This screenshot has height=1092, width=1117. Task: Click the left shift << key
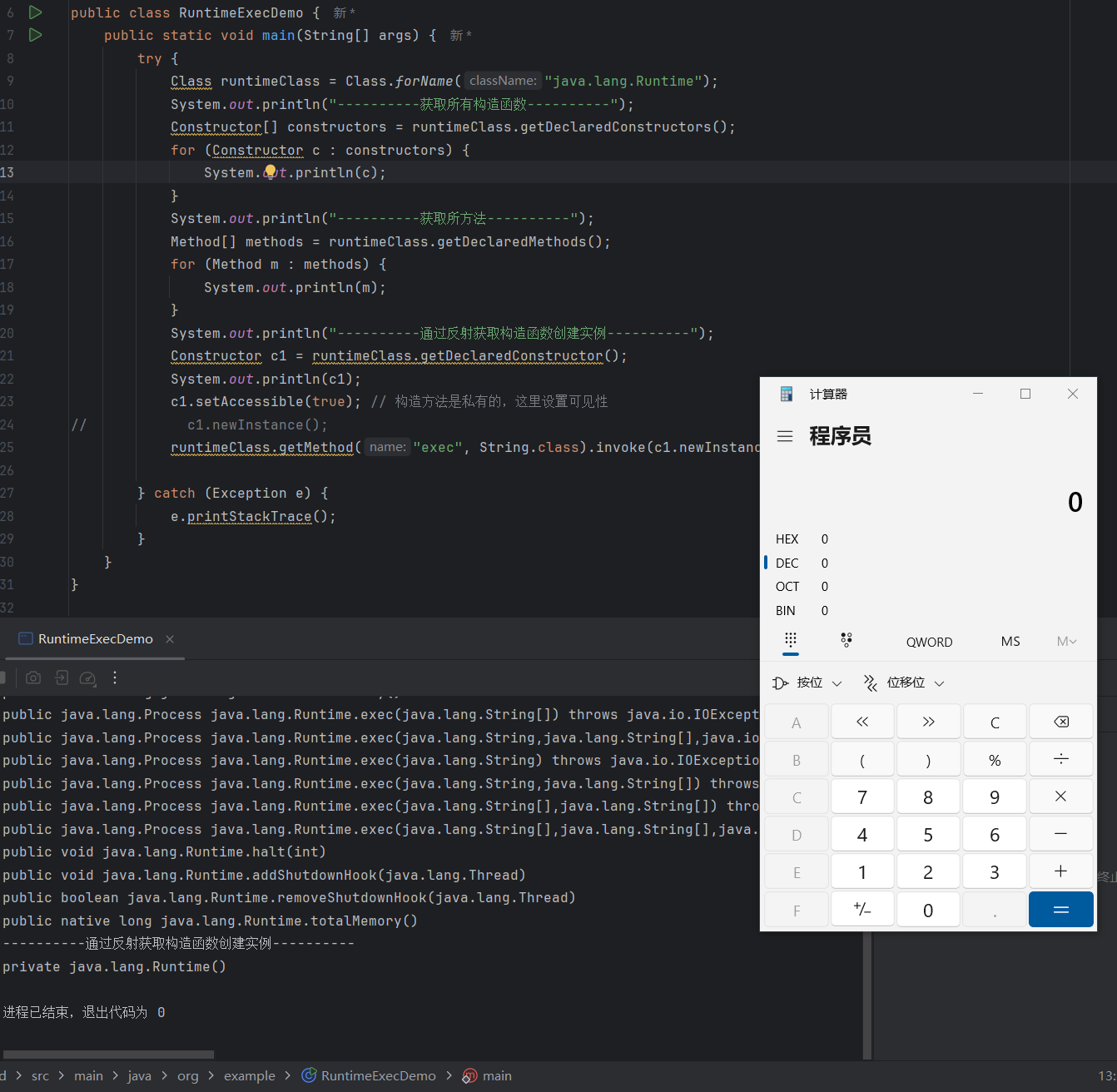pos(862,722)
